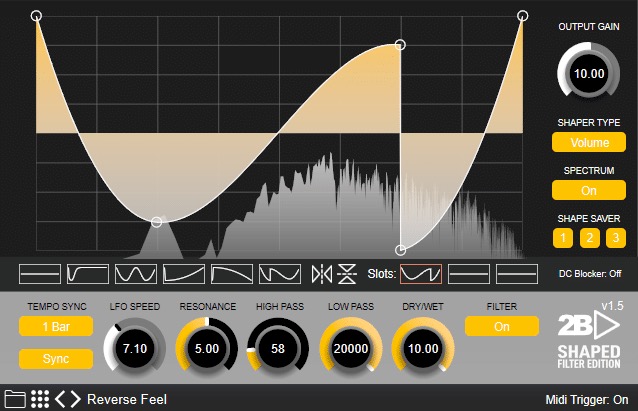
Task: Click the High Pass knob
Action: click(x=278, y=348)
